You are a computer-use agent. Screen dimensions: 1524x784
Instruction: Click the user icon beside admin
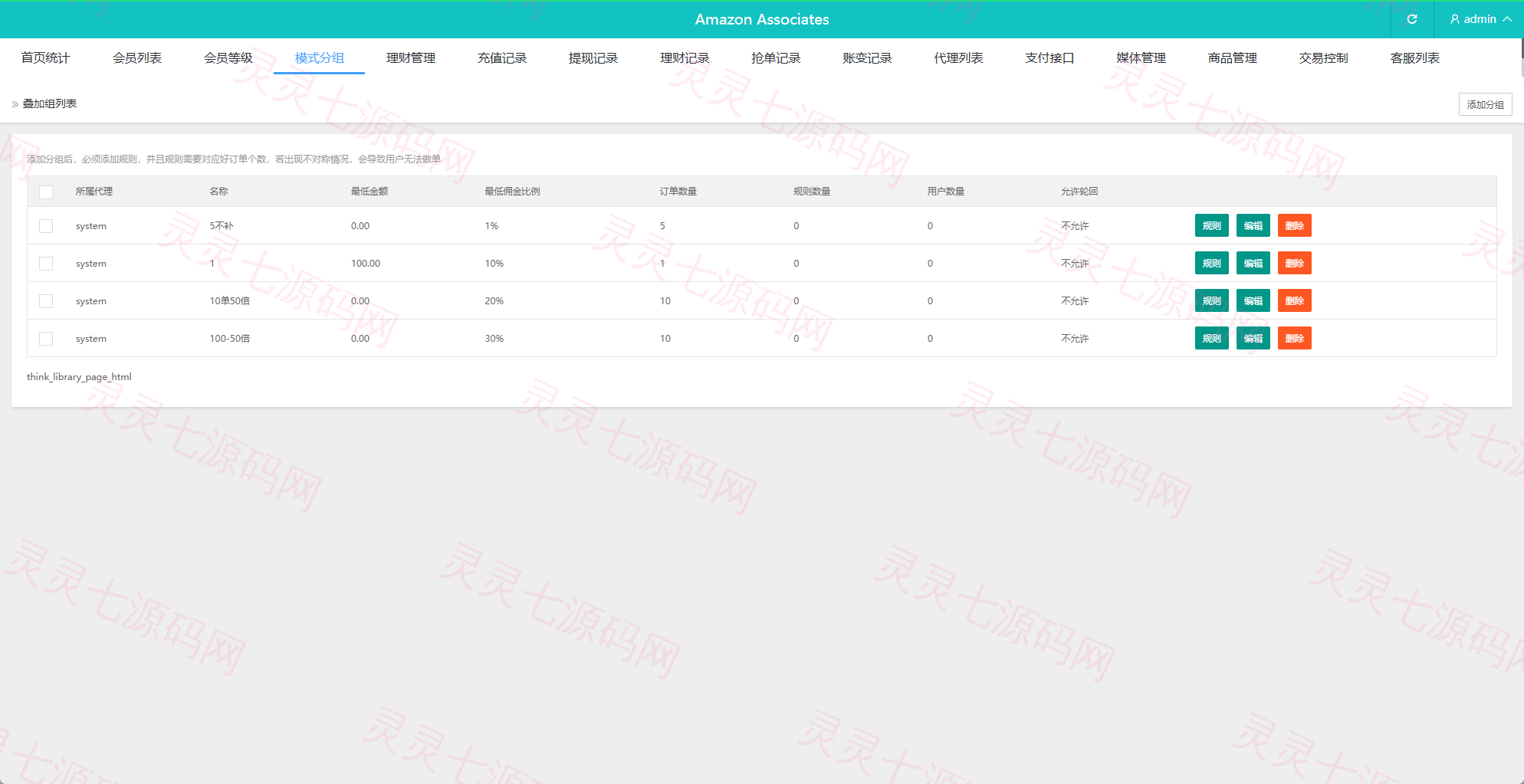point(1455,19)
